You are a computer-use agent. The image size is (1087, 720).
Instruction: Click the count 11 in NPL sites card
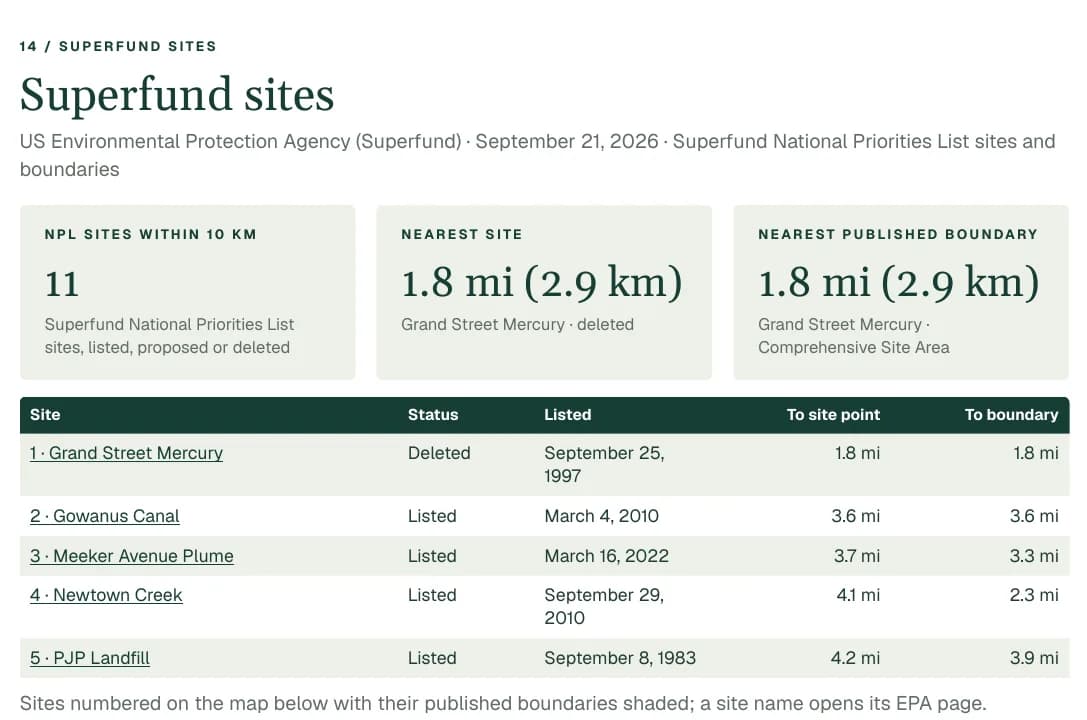pyautogui.click(x=62, y=283)
